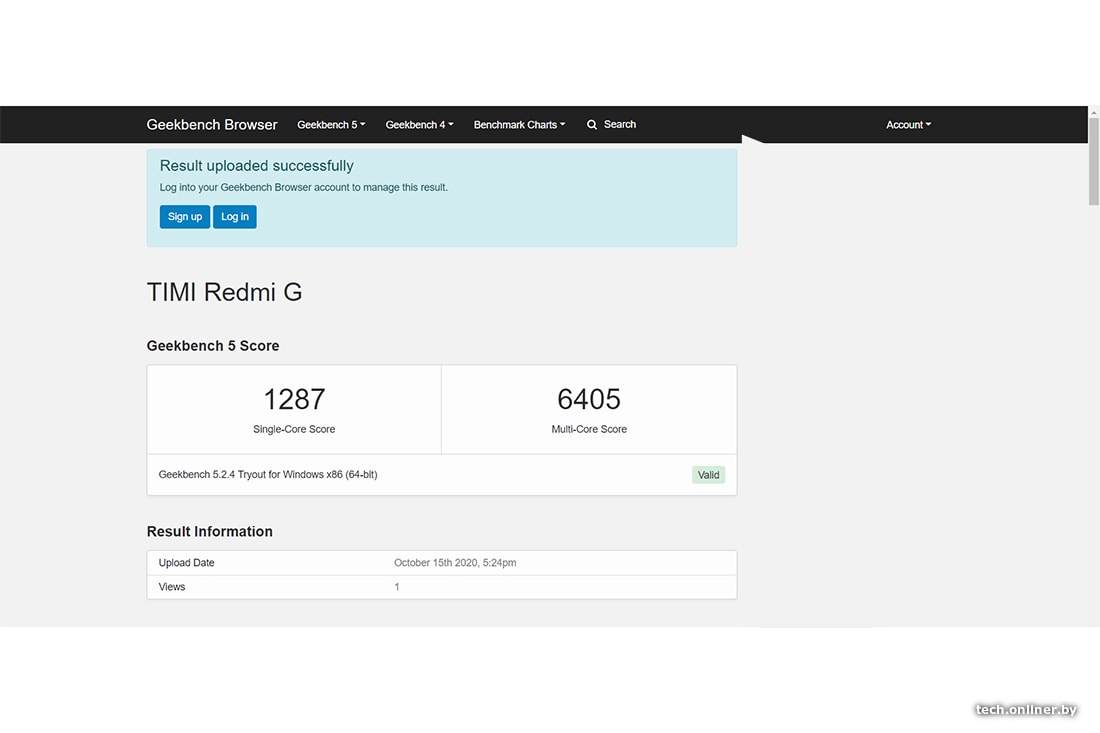
Task: Click the Upload Date row label
Action: [187, 563]
